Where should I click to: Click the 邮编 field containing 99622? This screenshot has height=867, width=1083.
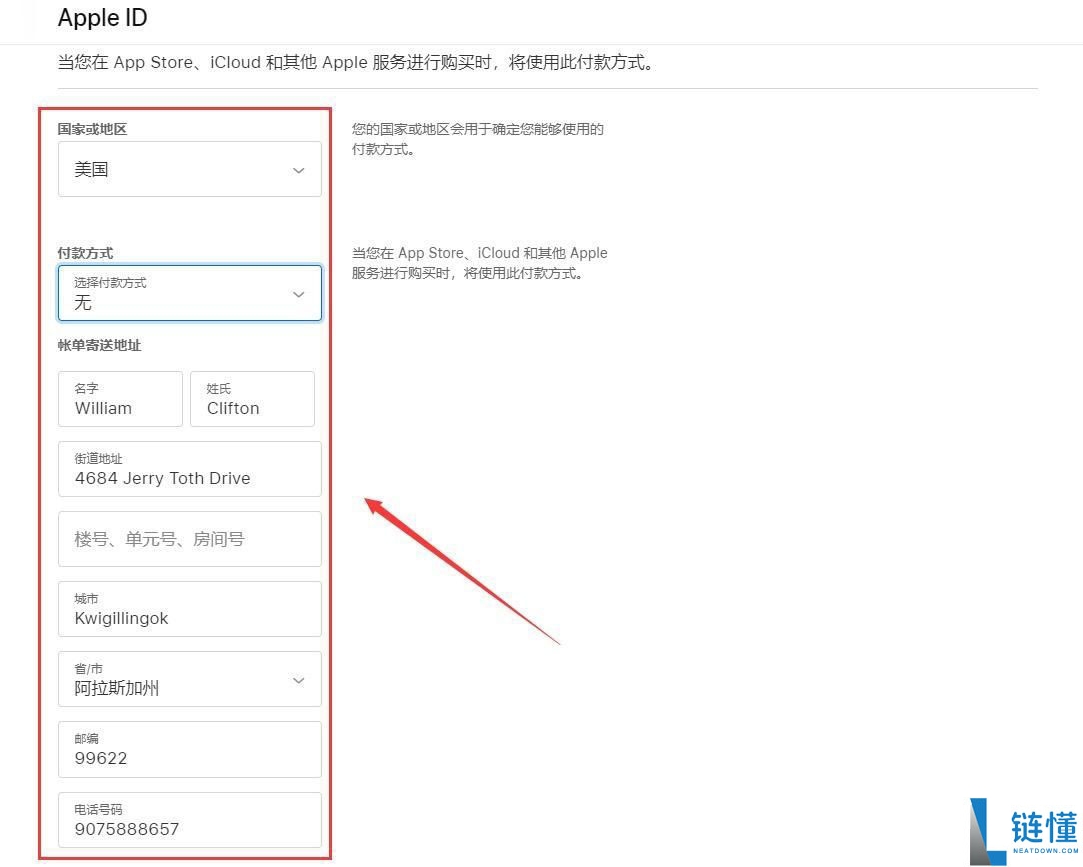pos(190,749)
